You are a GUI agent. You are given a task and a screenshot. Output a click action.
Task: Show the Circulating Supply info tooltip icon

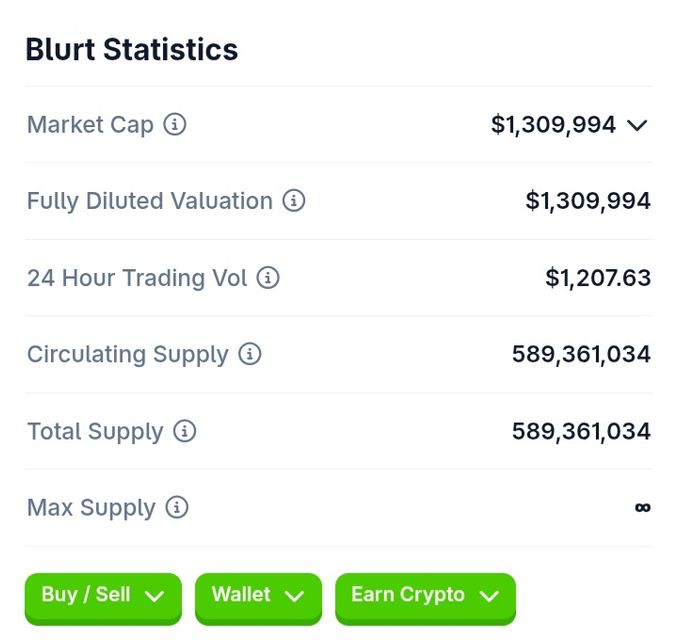250,354
